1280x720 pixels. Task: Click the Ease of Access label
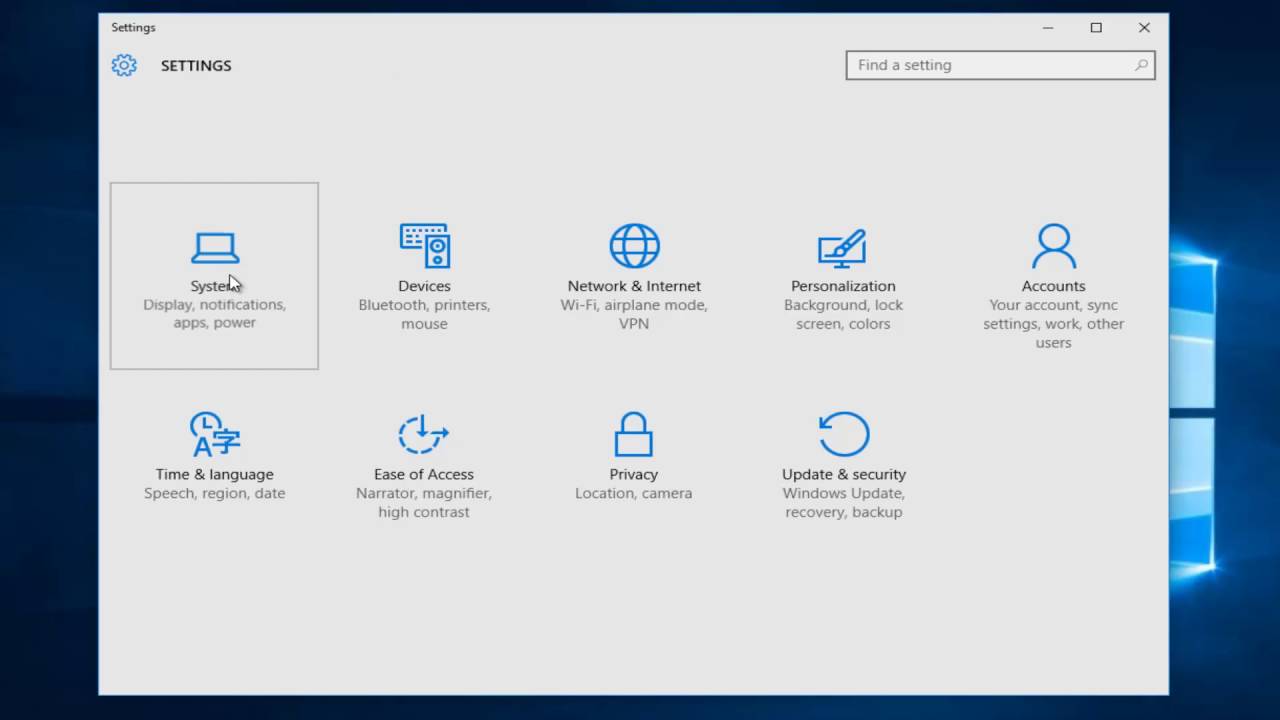tap(424, 474)
